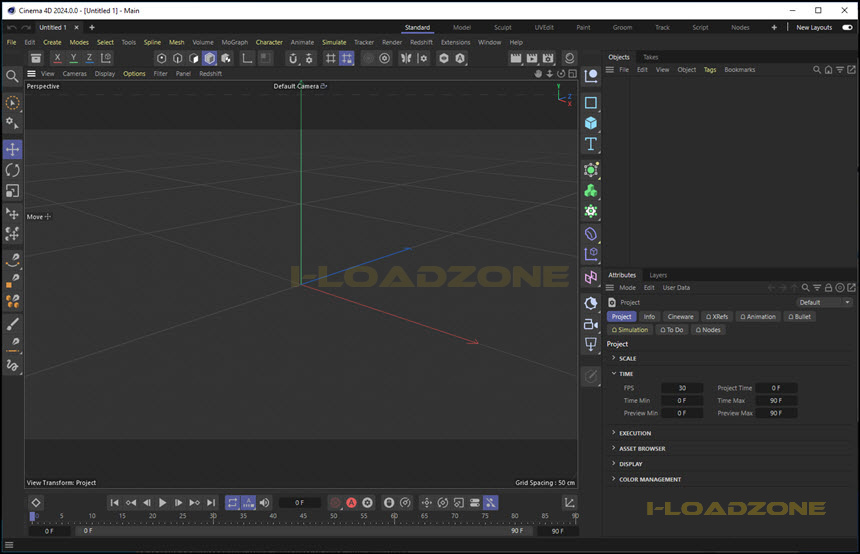Toggle the New Layouts switch

click(847, 27)
